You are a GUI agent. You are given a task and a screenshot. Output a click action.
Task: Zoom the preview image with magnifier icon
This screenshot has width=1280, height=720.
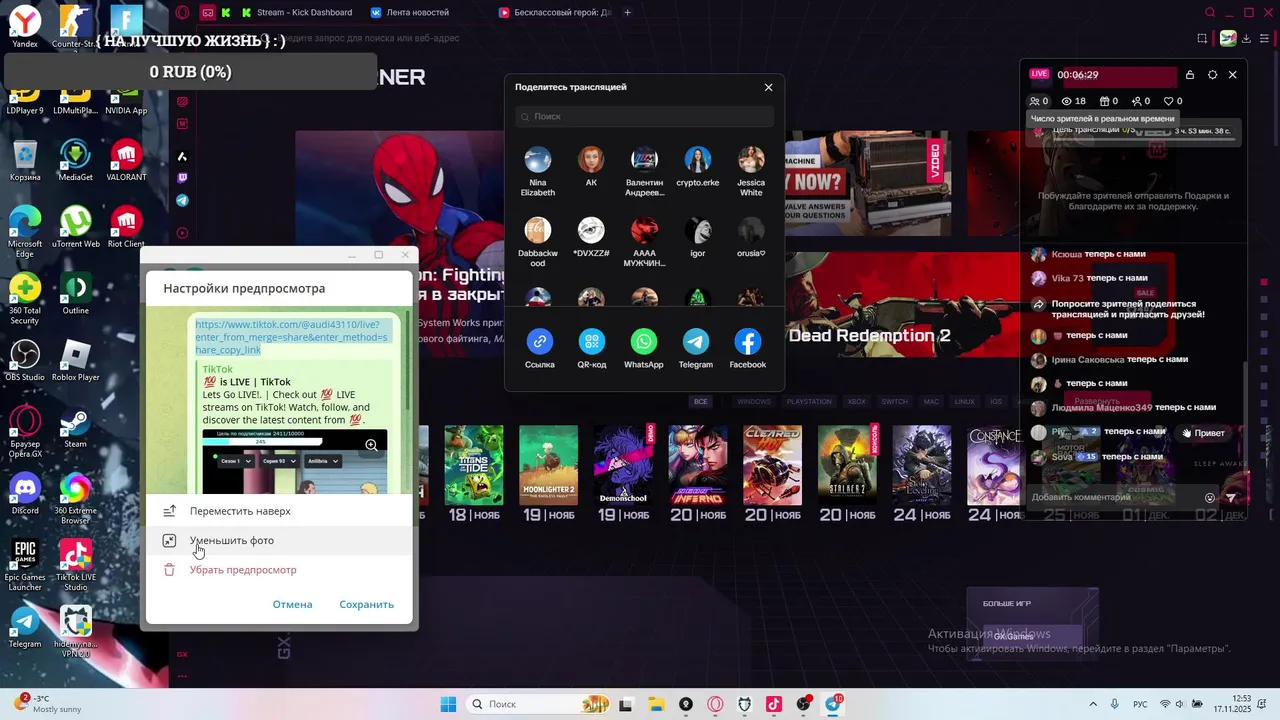371,445
